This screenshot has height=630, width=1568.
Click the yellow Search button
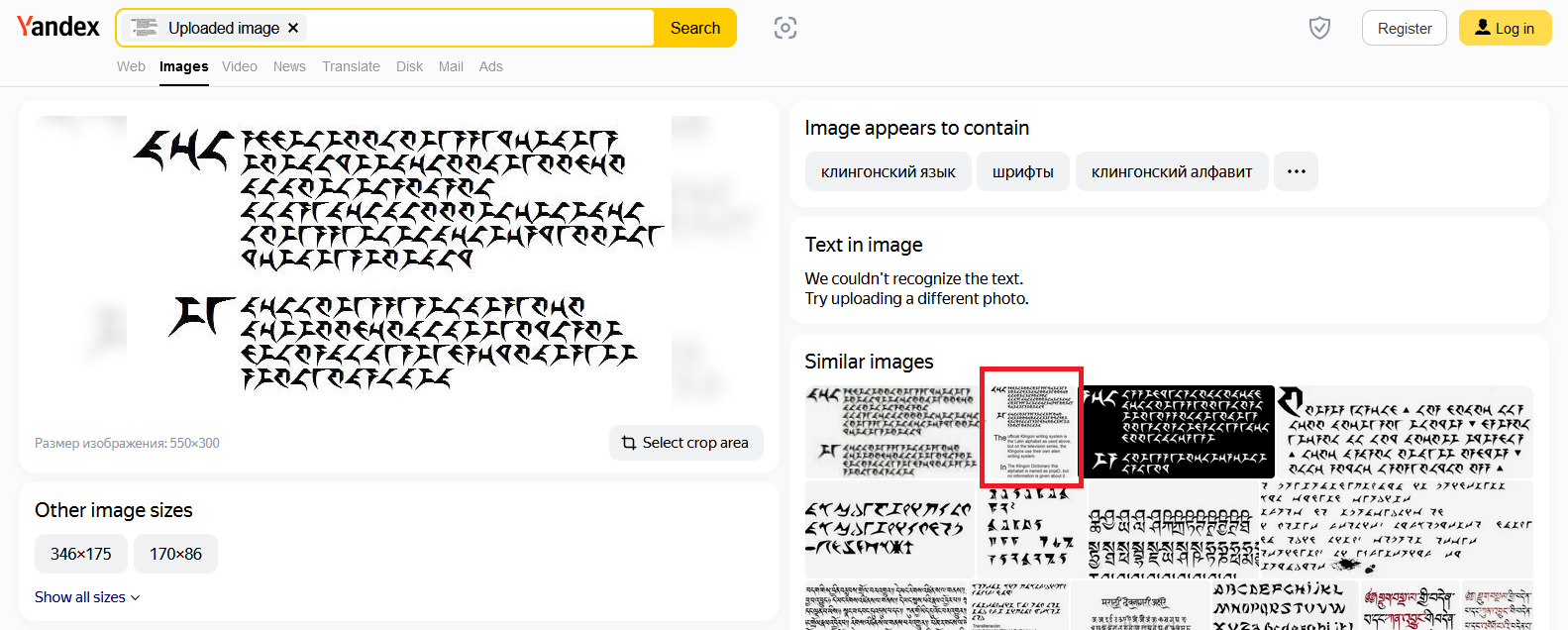pyautogui.click(x=695, y=28)
